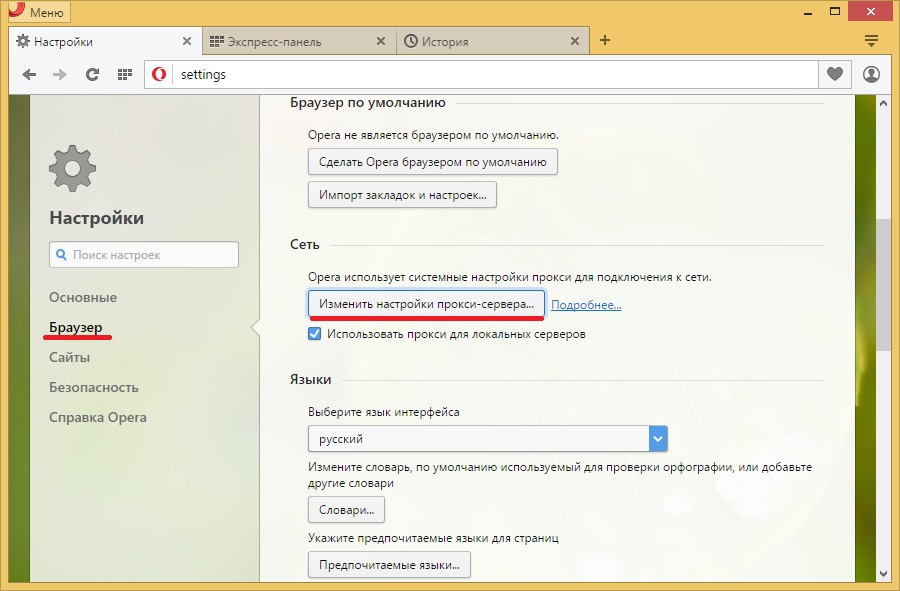Click Изменить настройки прокси-сервера button
This screenshot has width=900, height=591.
(x=426, y=304)
